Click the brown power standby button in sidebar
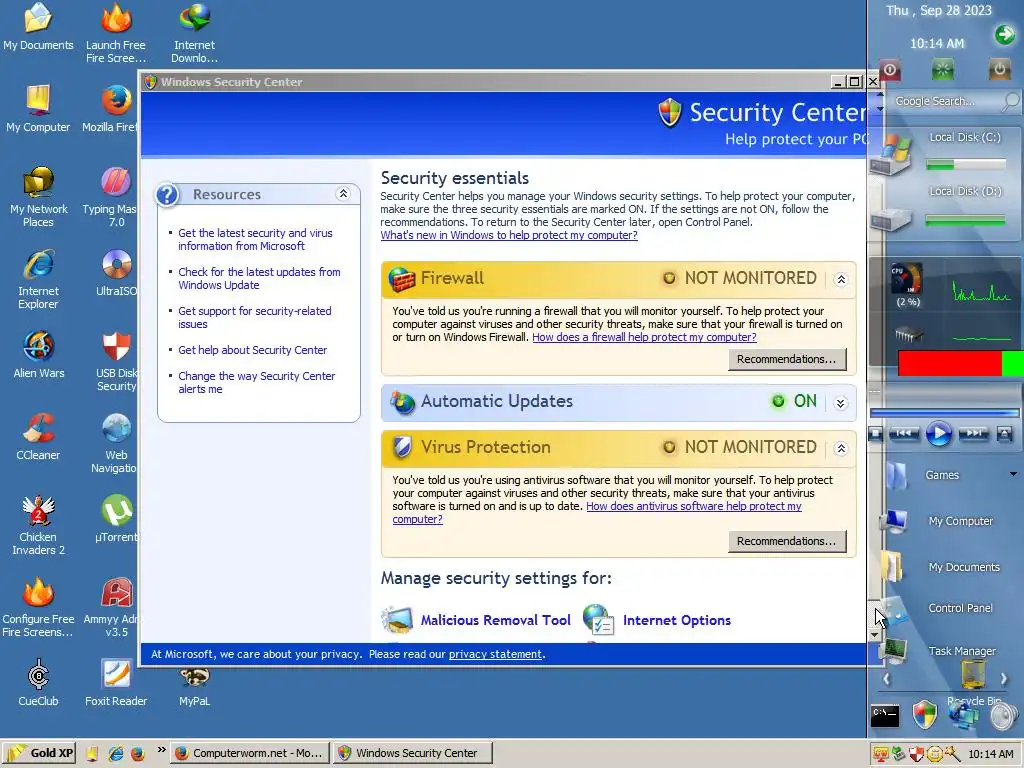Screen dimensions: 1024x768 [999, 69]
